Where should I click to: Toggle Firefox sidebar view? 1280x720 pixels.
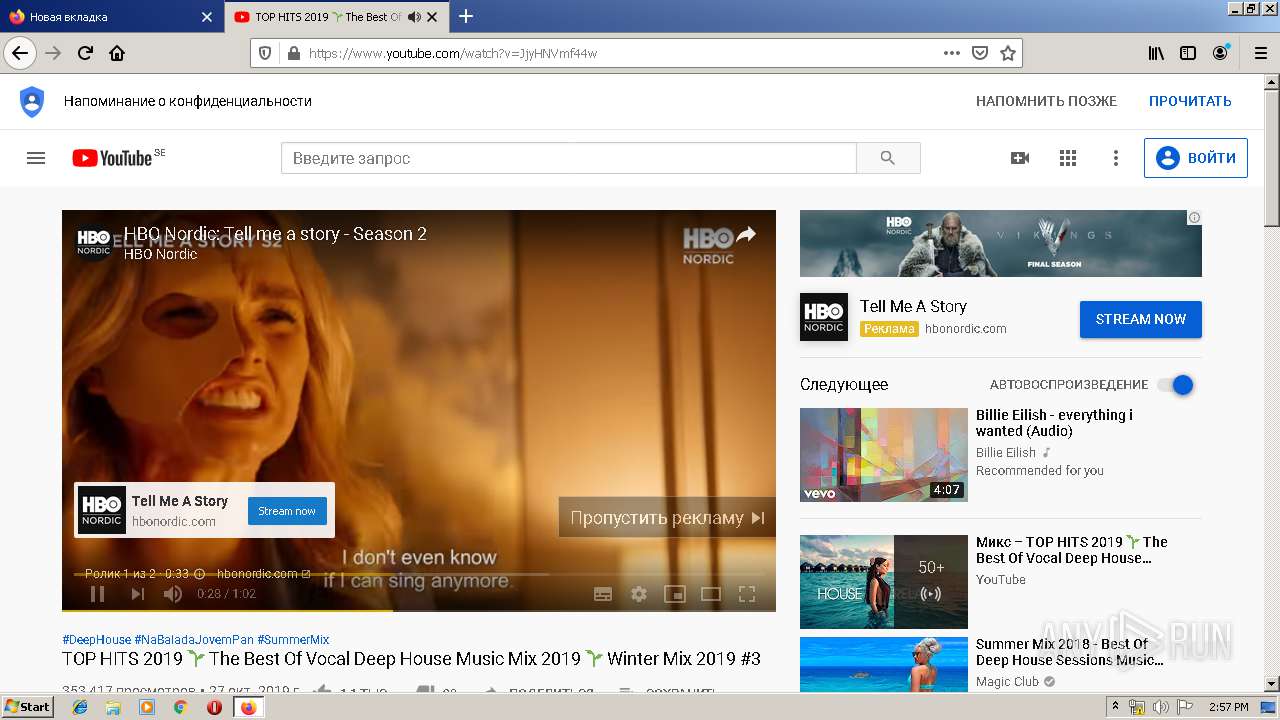click(1188, 53)
